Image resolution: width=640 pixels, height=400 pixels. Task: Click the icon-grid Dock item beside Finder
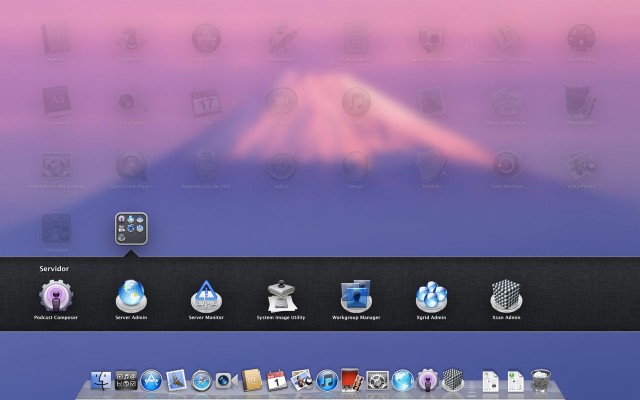pos(126,380)
